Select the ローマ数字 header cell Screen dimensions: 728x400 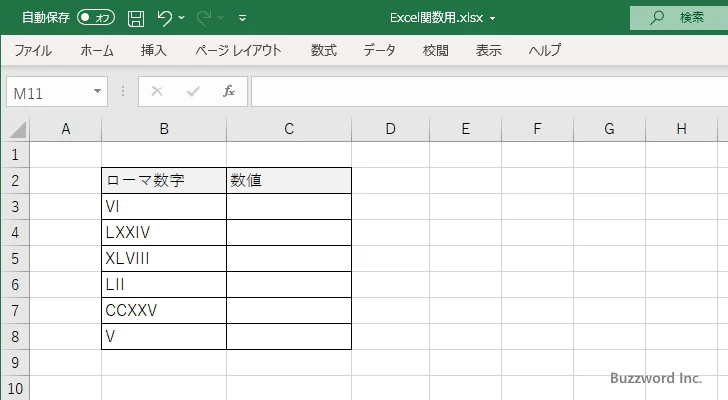point(164,181)
